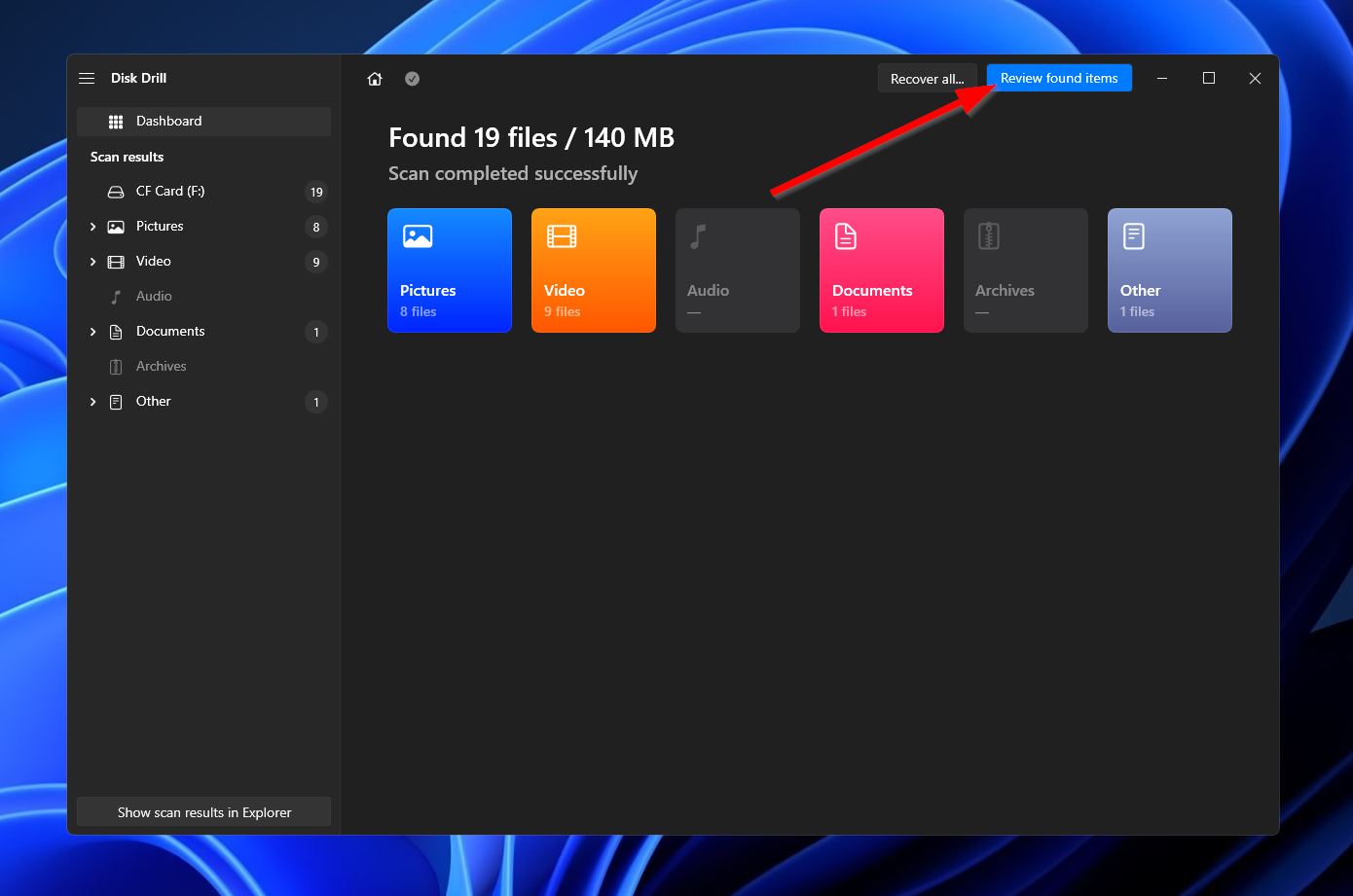This screenshot has width=1353, height=896.
Task: Click the film icon on the Video card
Action: click(x=562, y=236)
